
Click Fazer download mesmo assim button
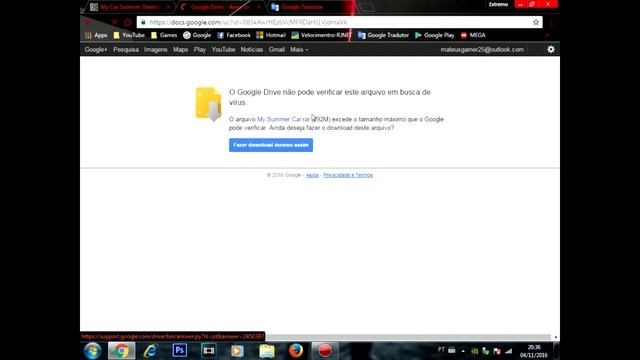click(x=271, y=145)
